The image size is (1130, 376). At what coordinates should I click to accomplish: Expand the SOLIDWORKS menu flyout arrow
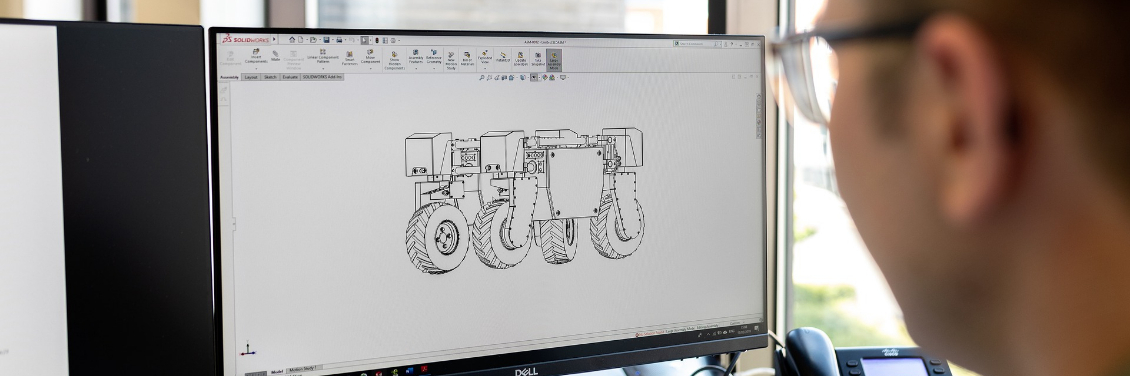pyautogui.click(x=274, y=40)
